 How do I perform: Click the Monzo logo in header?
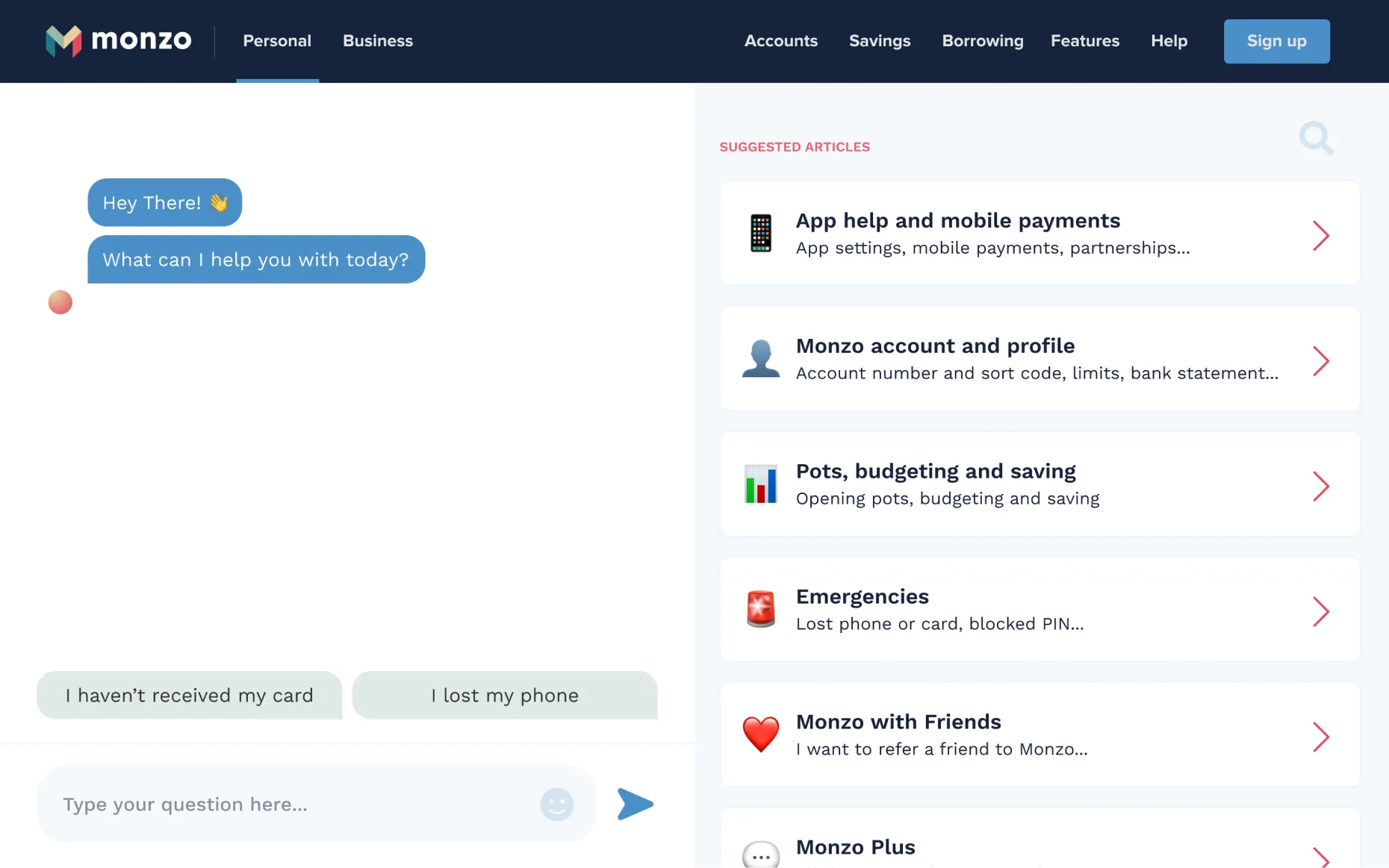(x=118, y=40)
